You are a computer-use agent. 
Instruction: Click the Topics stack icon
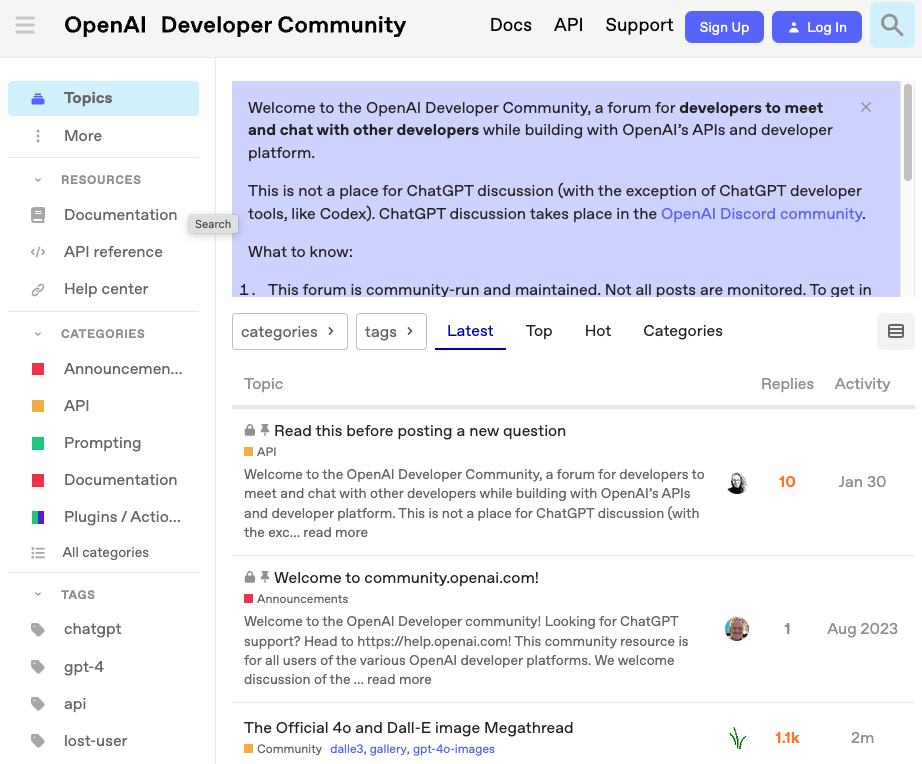pos(38,98)
